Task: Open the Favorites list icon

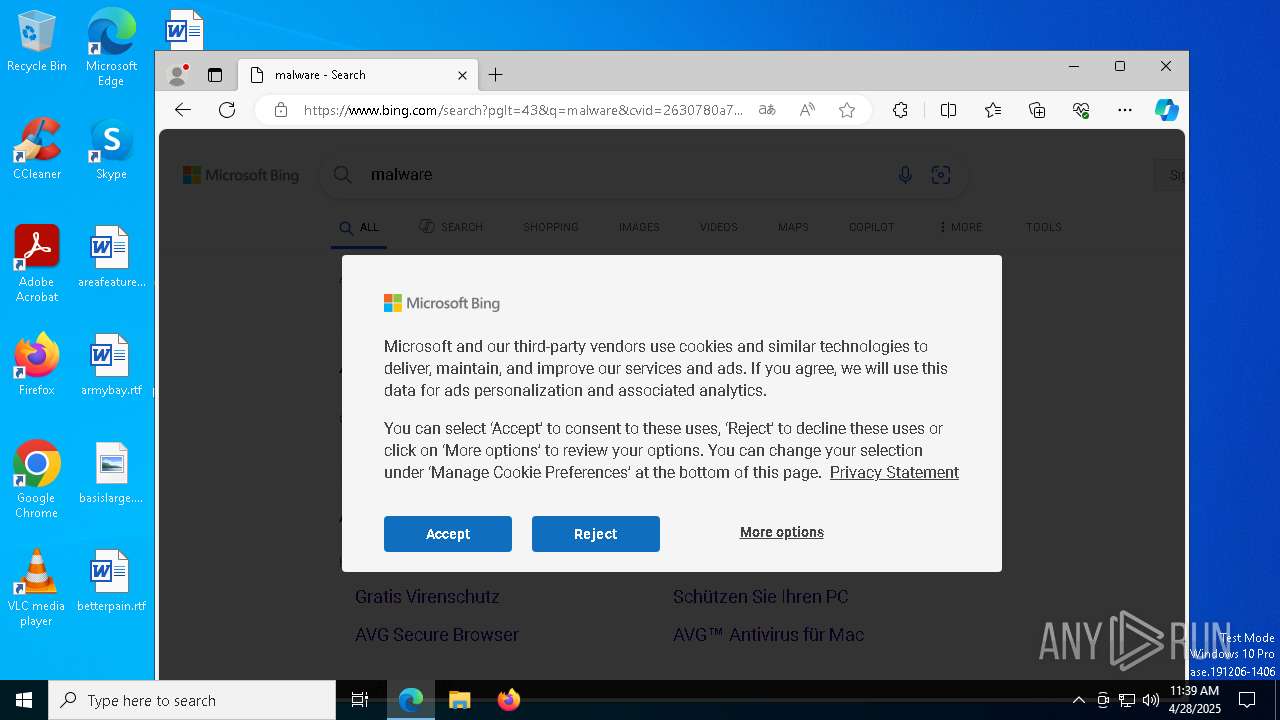Action: click(992, 110)
